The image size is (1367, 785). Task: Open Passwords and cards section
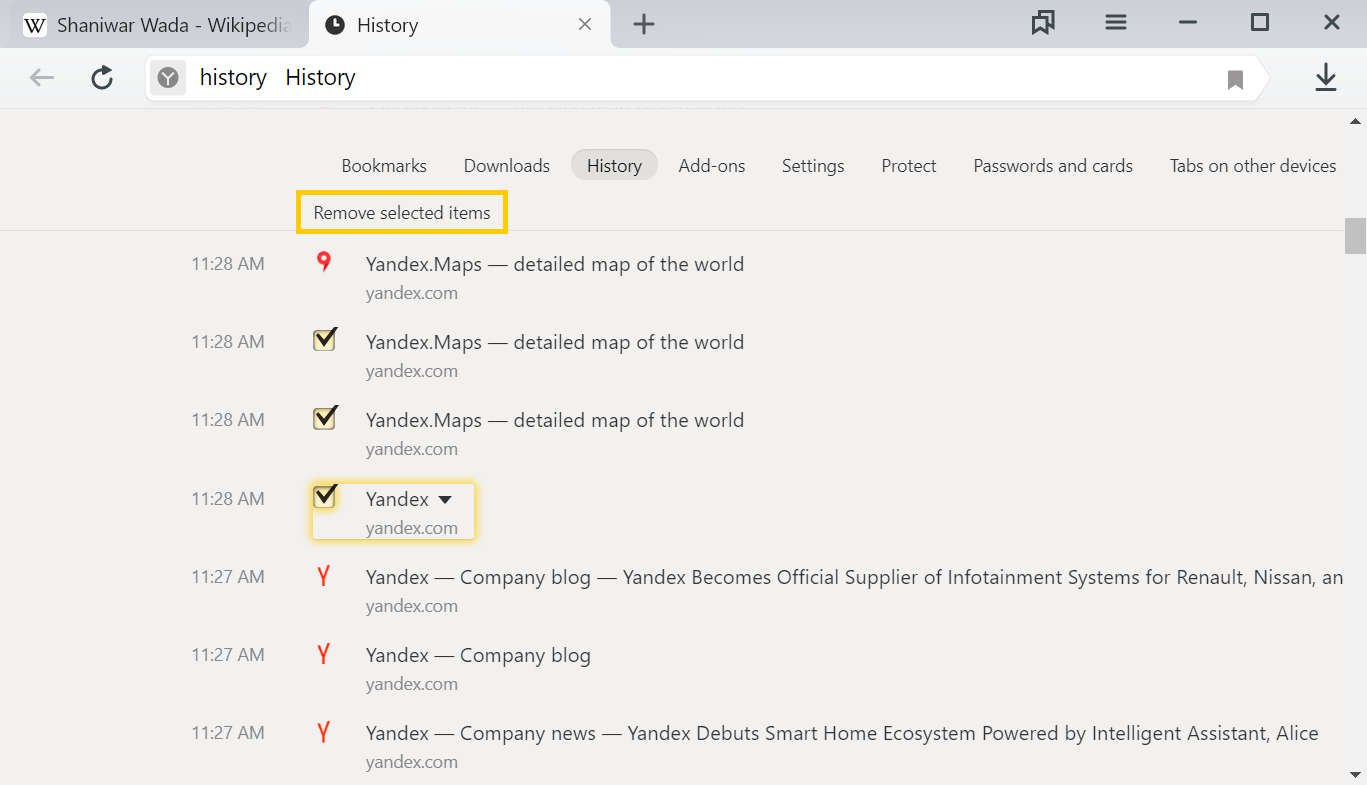click(1053, 166)
